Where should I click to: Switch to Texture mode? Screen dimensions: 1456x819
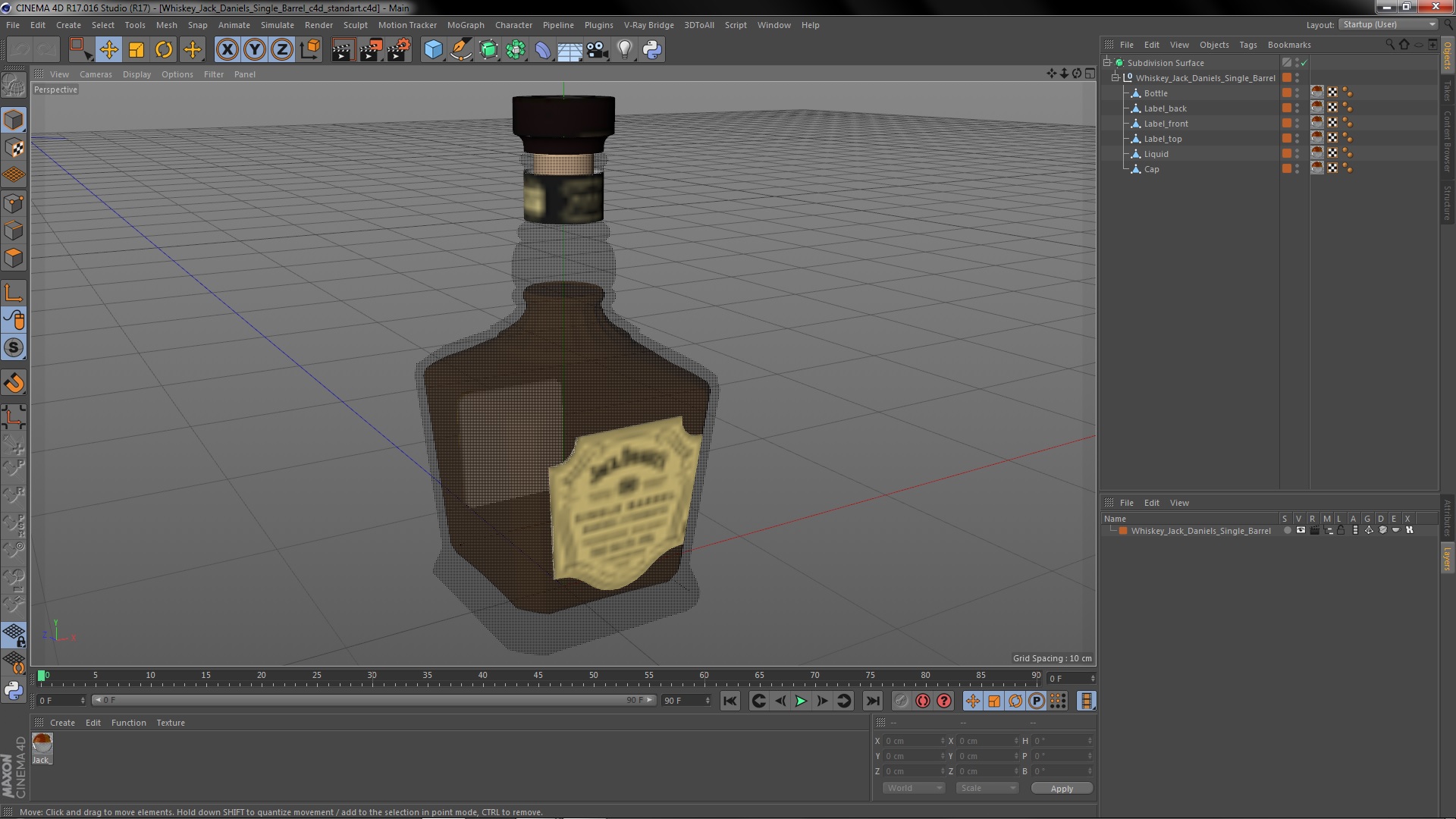14,147
